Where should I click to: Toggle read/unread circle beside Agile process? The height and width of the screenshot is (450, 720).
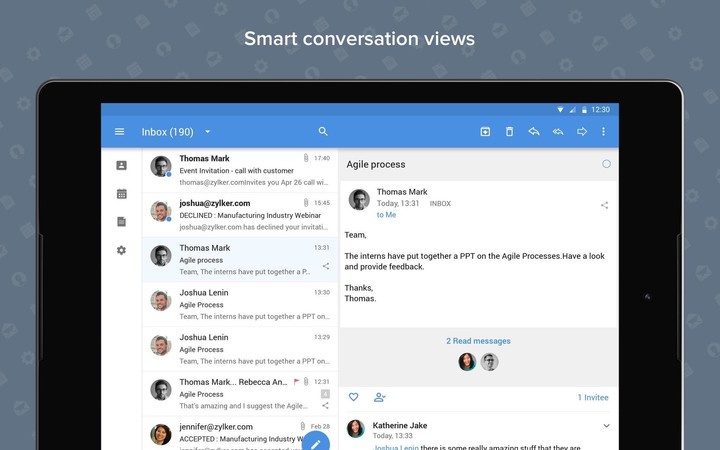tap(606, 164)
